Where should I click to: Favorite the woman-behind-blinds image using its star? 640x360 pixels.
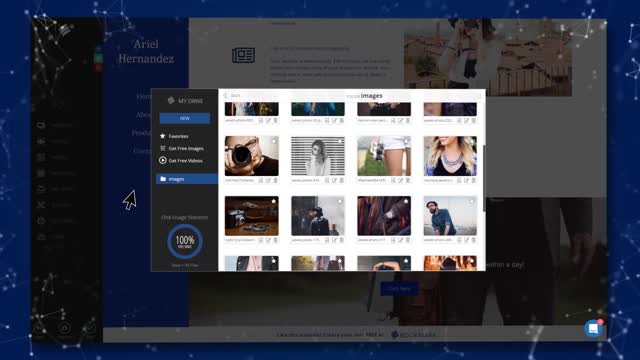click(x=340, y=141)
